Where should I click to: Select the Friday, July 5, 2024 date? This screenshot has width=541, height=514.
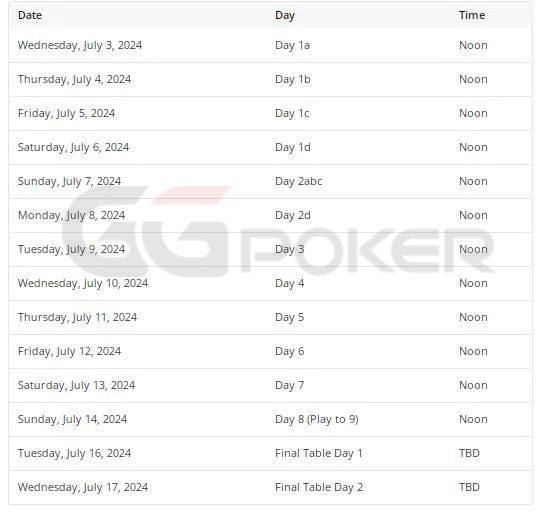[x=66, y=113]
